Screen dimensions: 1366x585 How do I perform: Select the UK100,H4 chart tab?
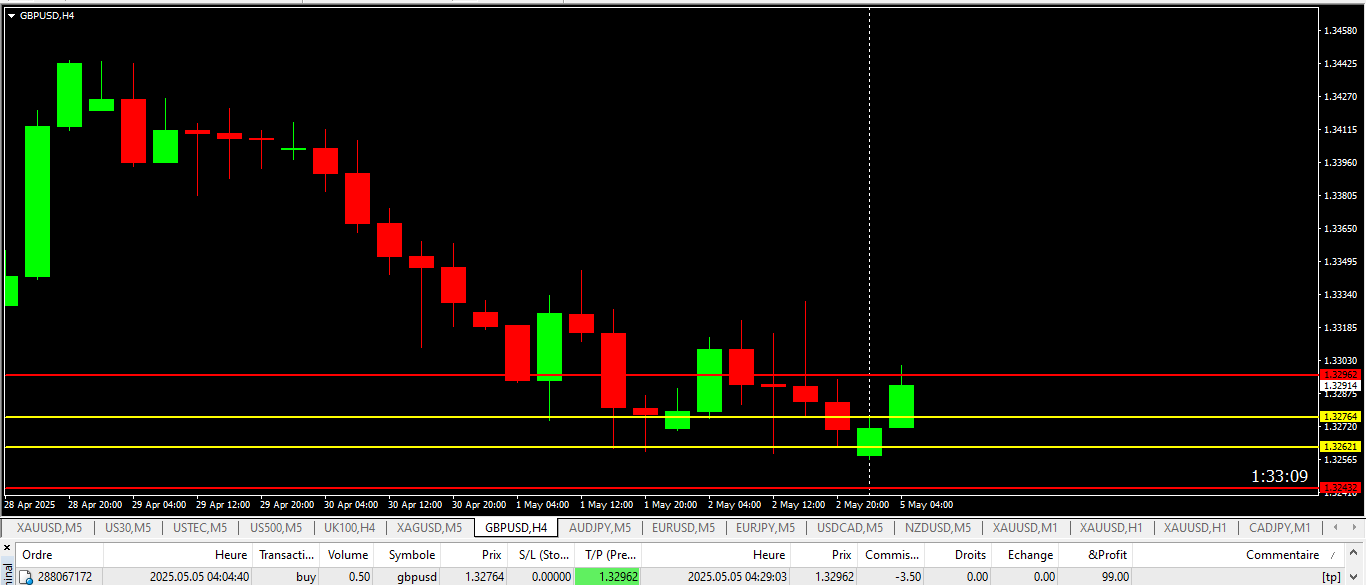pos(350,527)
